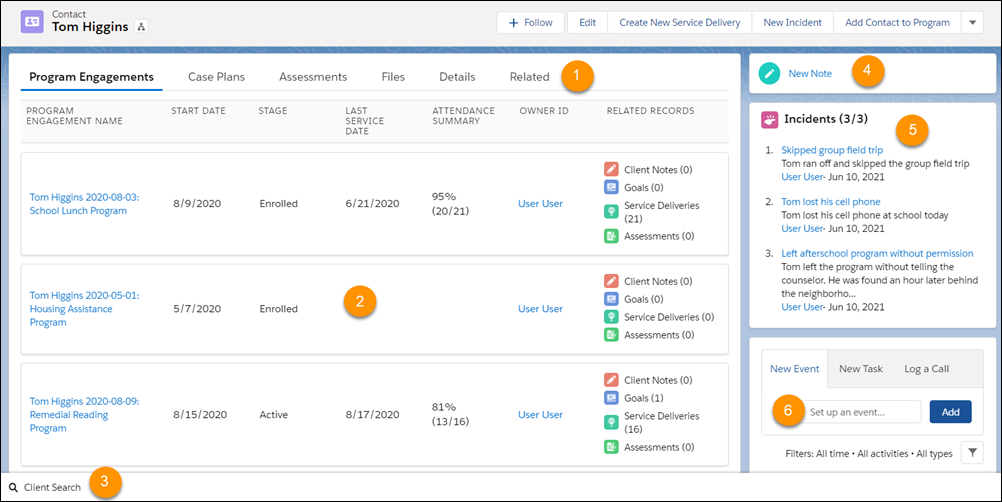
Task: Click User User owner in Remedial Reading row
Action: click(x=540, y=415)
